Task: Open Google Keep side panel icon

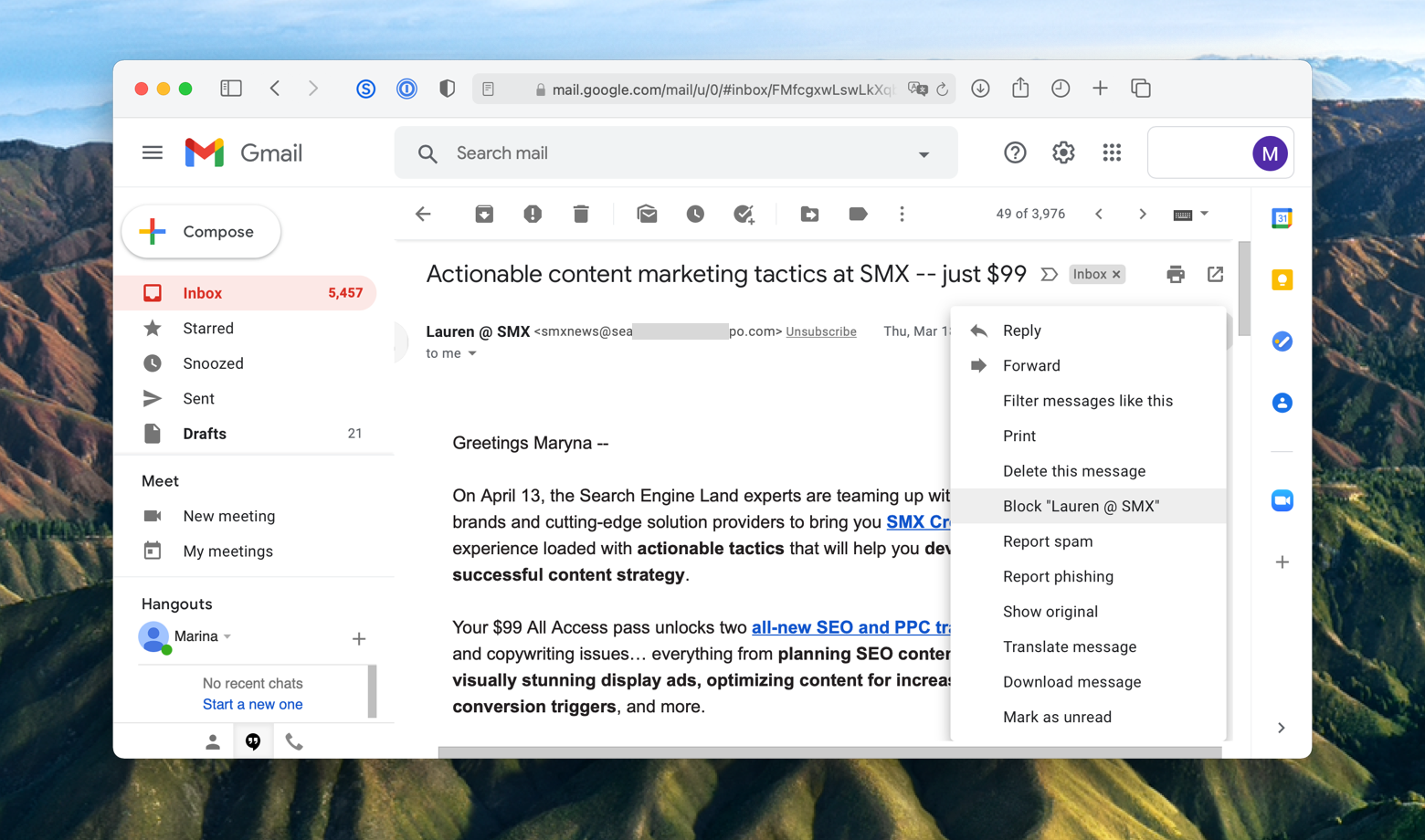Action: [1282, 279]
